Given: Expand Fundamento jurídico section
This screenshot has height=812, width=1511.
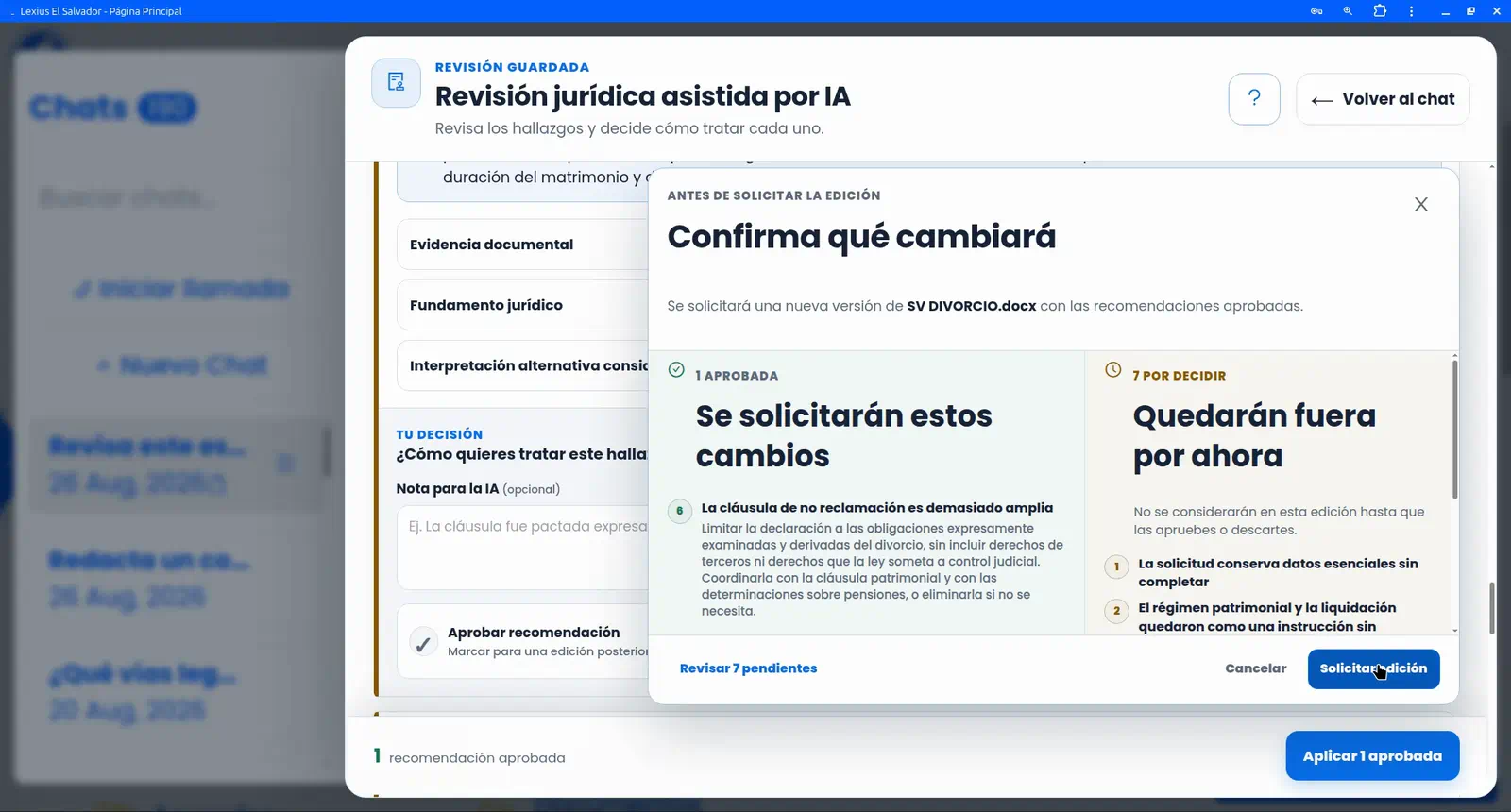Looking at the screenshot, I should pos(522,305).
